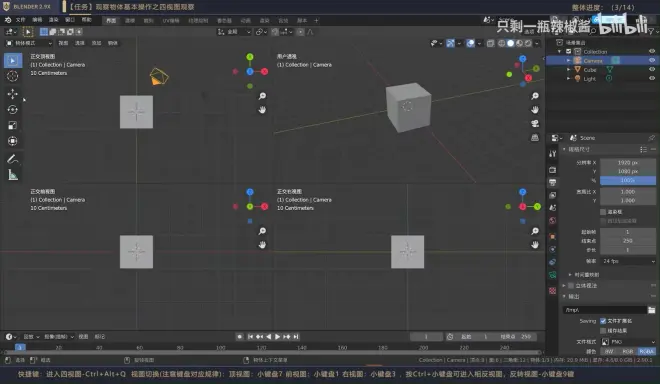Toggle Collection visibility eye icon
Viewport: 660px width, 384px height.
click(x=652, y=51)
